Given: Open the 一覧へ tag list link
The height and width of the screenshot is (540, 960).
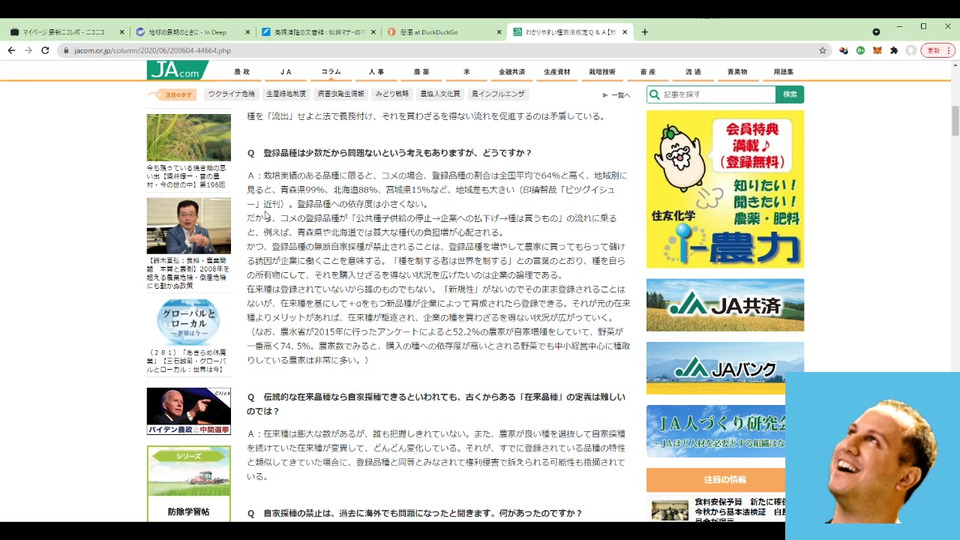Looking at the screenshot, I should [x=617, y=95].
